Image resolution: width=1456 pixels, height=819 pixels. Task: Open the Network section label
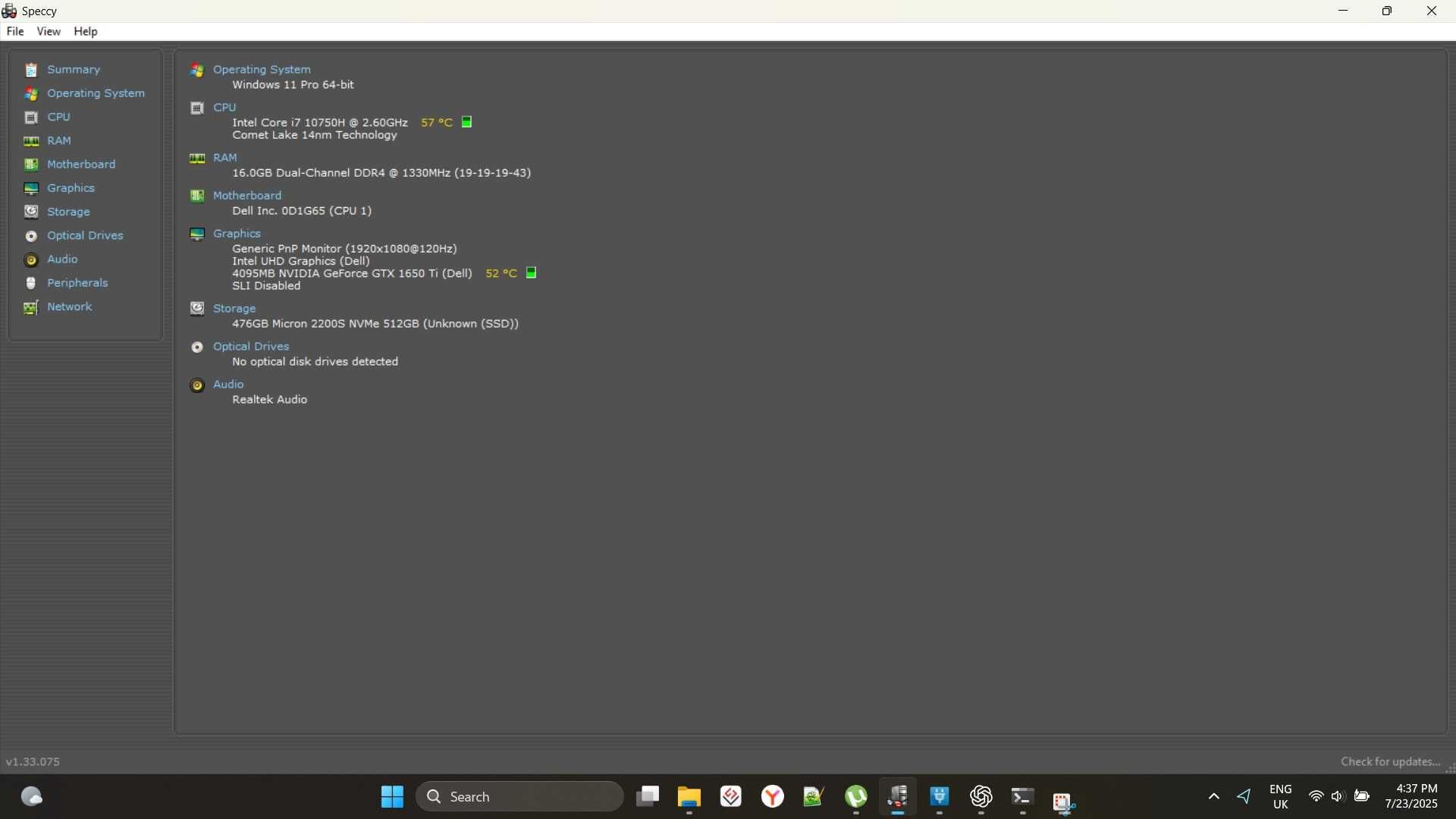[70, 306]
